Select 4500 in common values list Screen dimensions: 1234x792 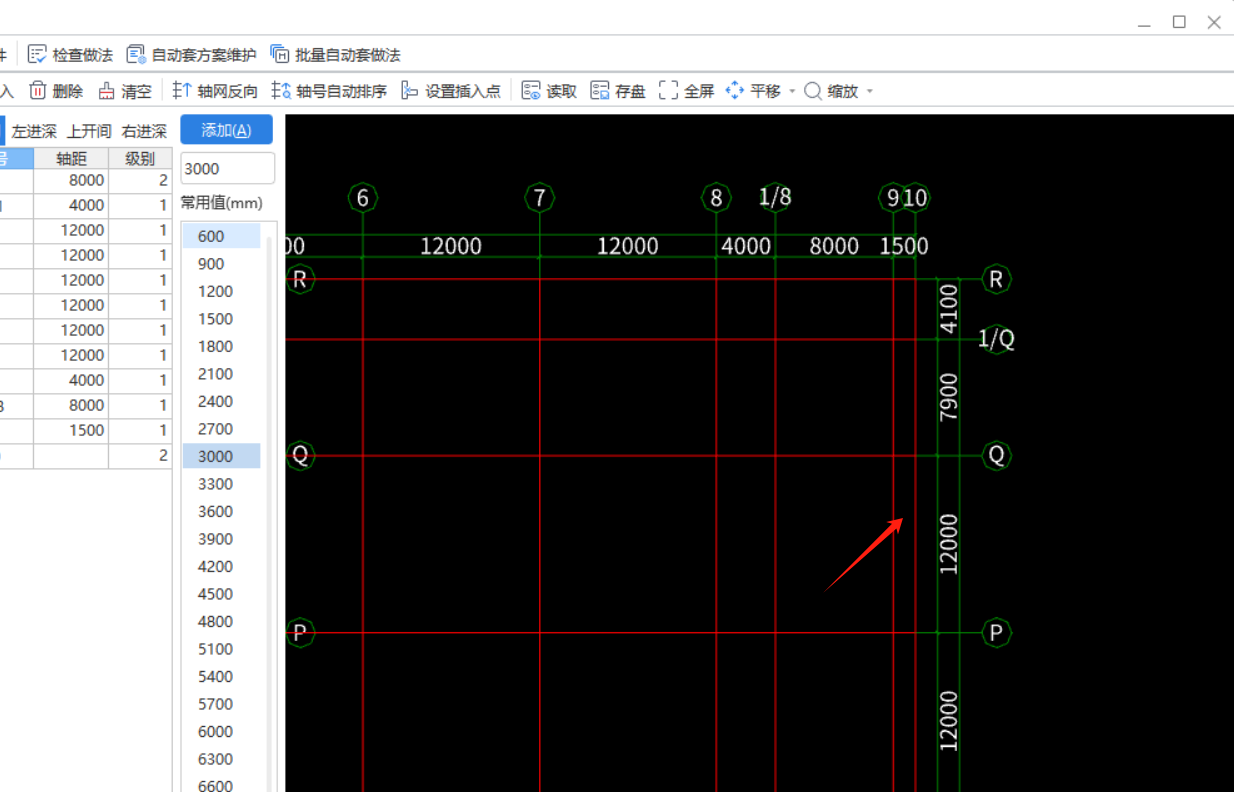[x=222, y=594]
